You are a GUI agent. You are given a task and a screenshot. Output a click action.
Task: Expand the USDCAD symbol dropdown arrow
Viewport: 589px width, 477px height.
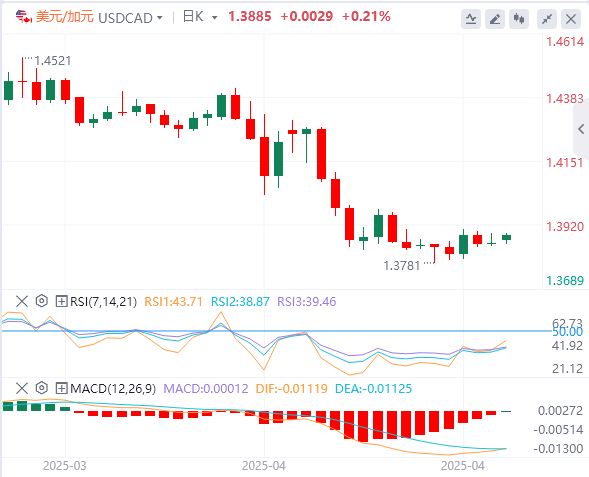coord(160,18)
